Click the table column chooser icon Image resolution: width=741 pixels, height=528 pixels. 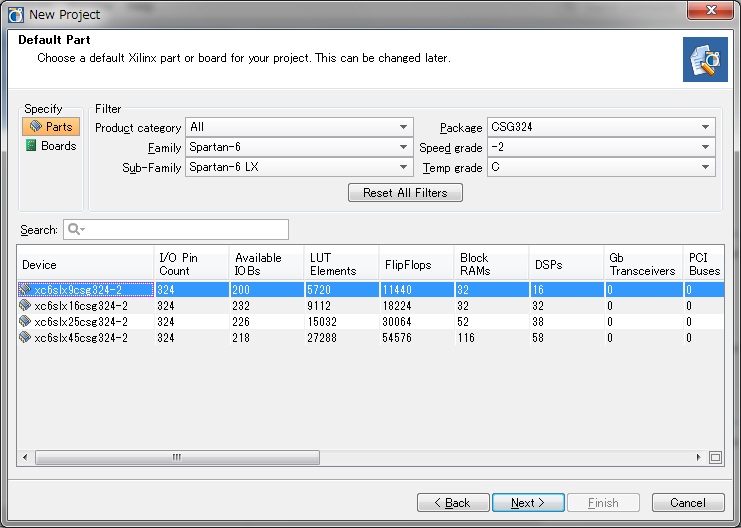715,458
